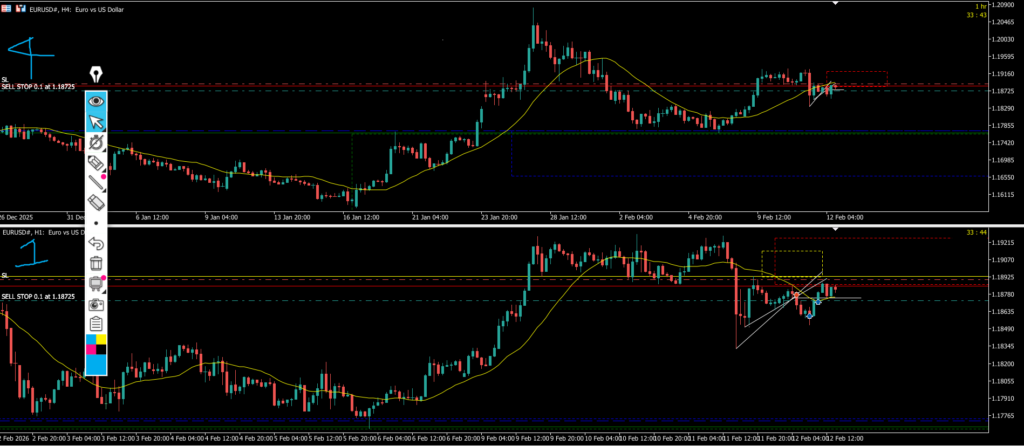The width and height of the screenshot is (1024, 446).
Task: Open the brush size dot selector
Action: click(96, 223)
